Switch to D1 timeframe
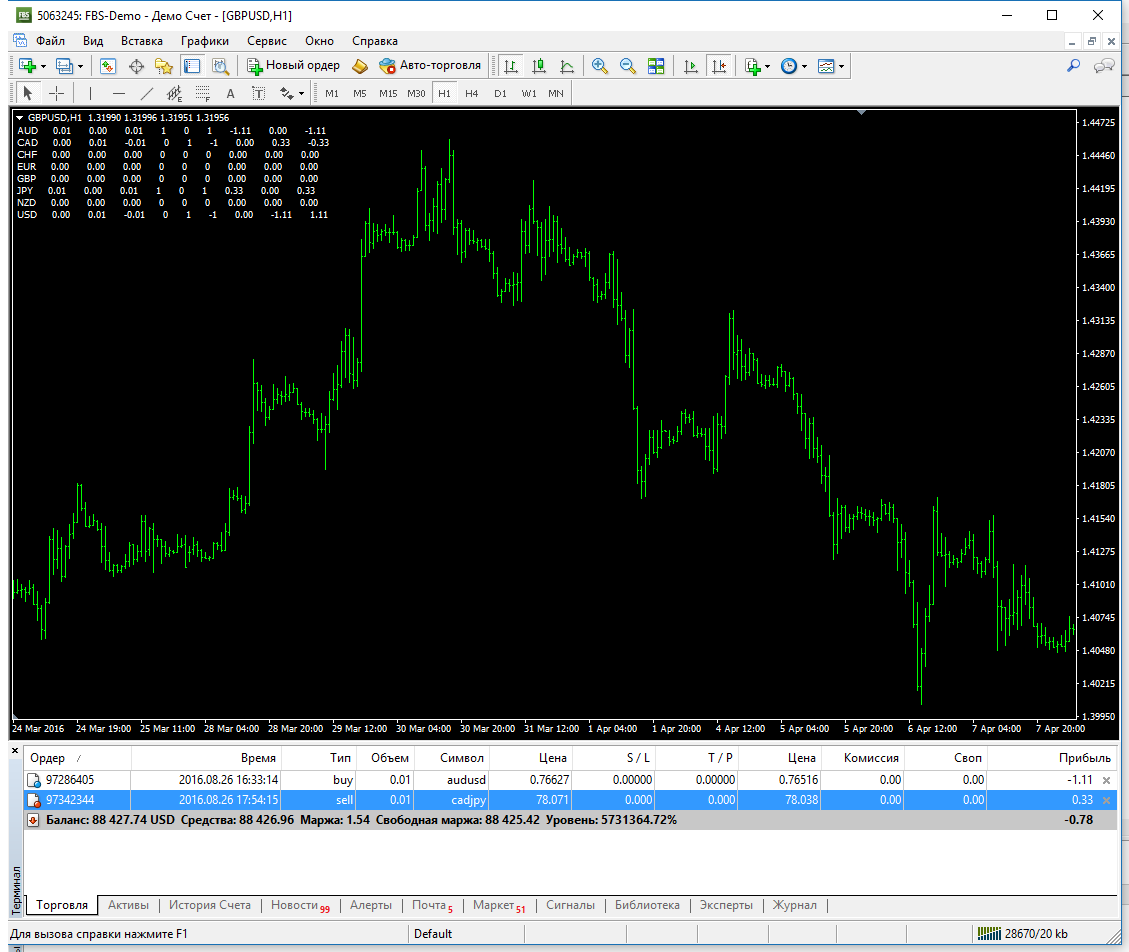Image resolution: width=1129 pixels, height=952 pixels. click(x=500, y=94)
